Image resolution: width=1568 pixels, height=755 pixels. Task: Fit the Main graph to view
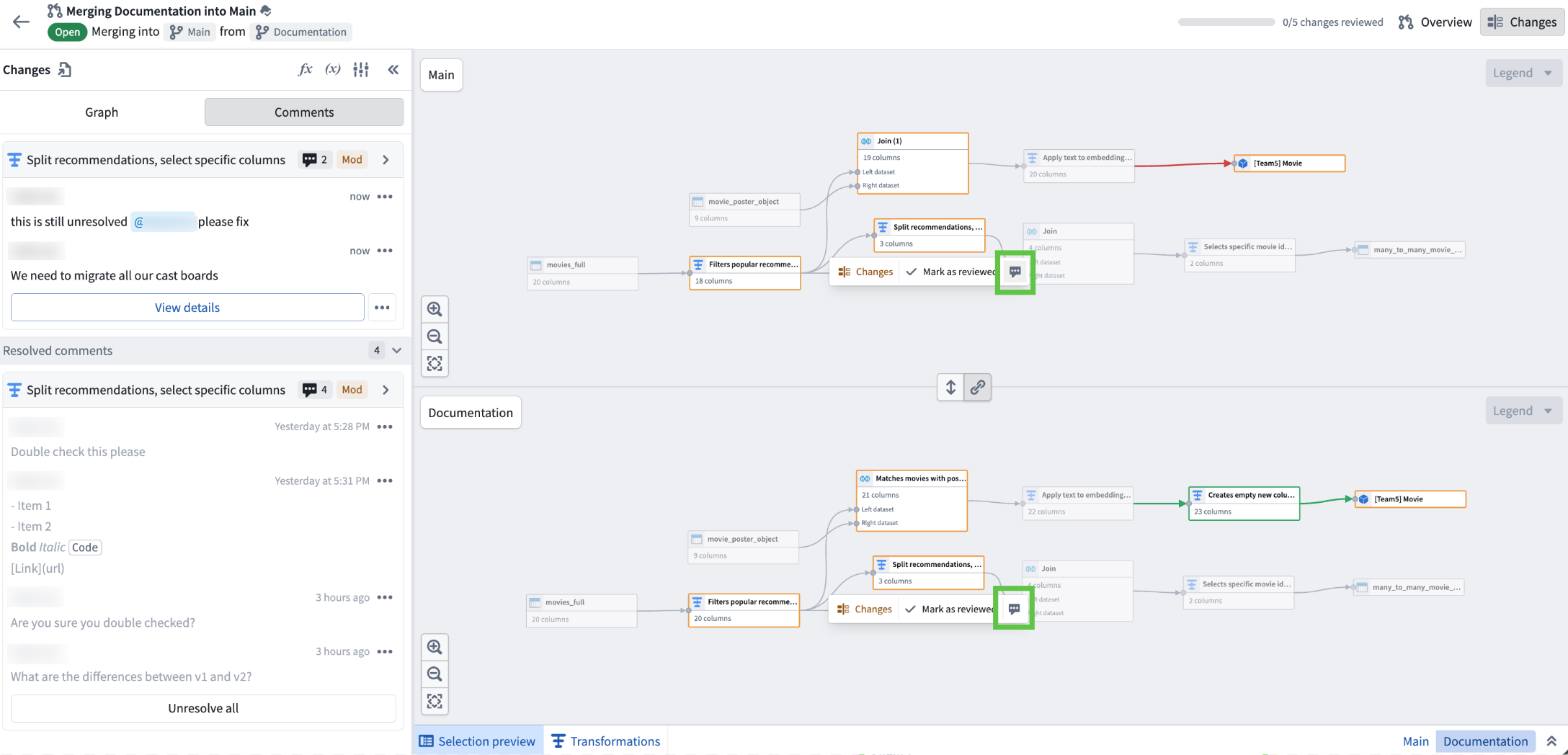[x=435, y=364]
